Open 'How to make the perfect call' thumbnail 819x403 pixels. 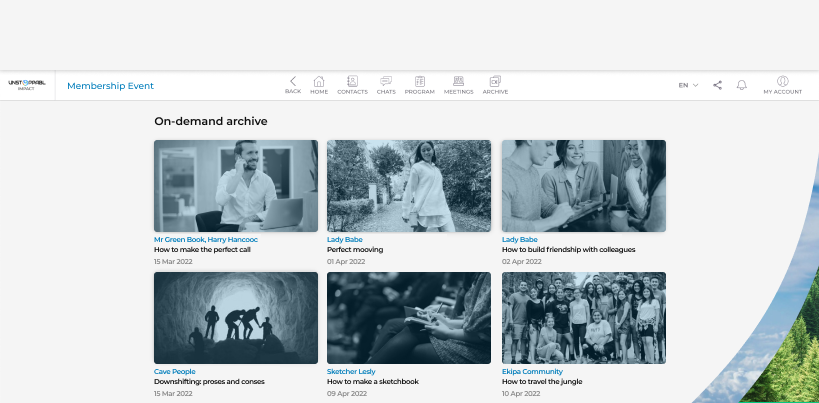tap(236, 186)
